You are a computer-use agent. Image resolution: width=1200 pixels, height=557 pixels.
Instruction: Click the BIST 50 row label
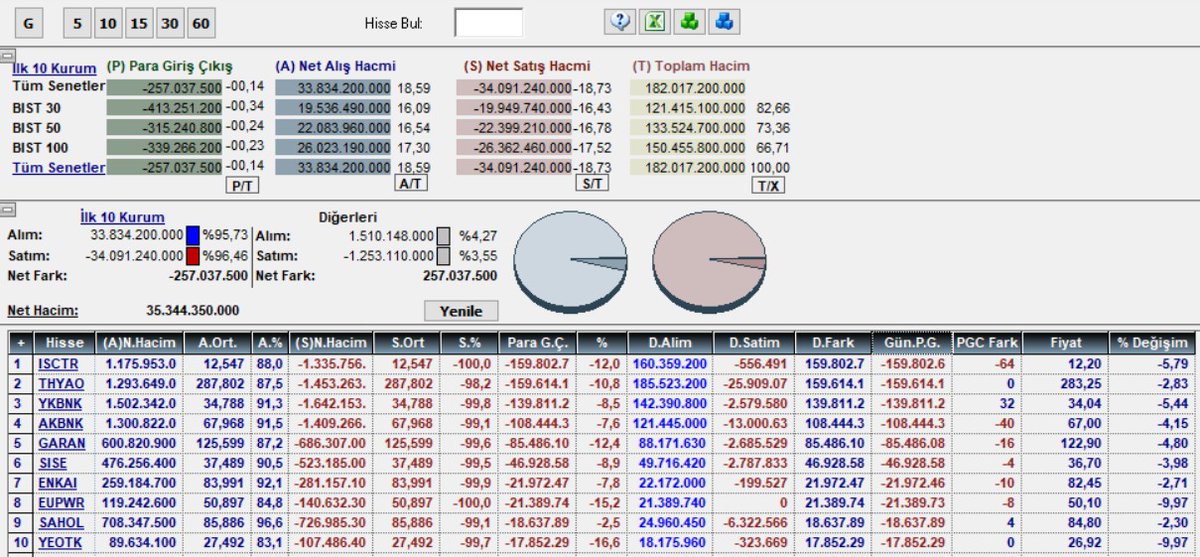point(36,127)
